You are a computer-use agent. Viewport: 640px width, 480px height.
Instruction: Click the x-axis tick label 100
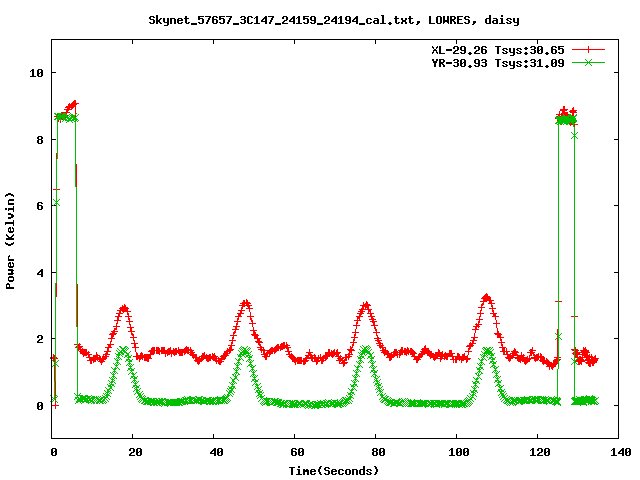point(458,452)
